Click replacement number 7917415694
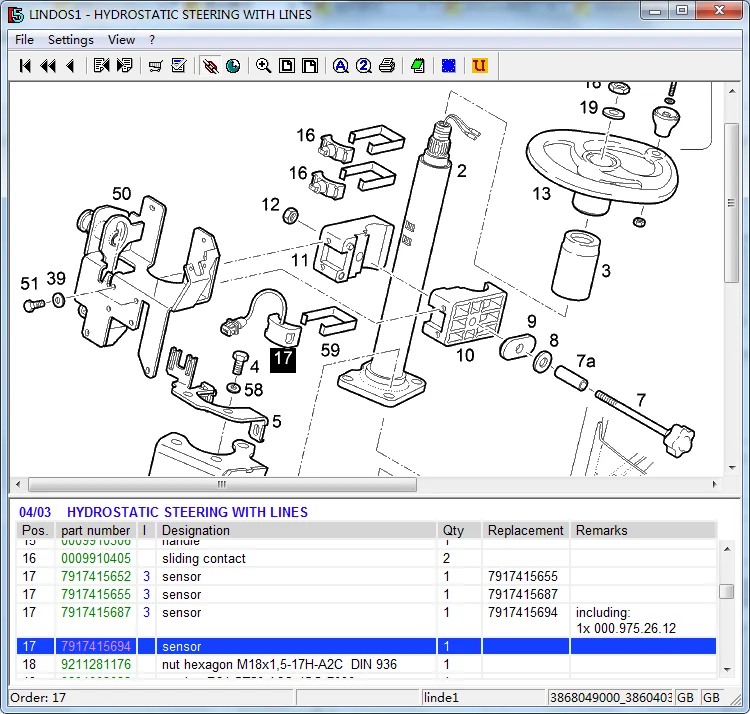Image resolution: width=750 pixels, height=714 pixels. [523, 613]
